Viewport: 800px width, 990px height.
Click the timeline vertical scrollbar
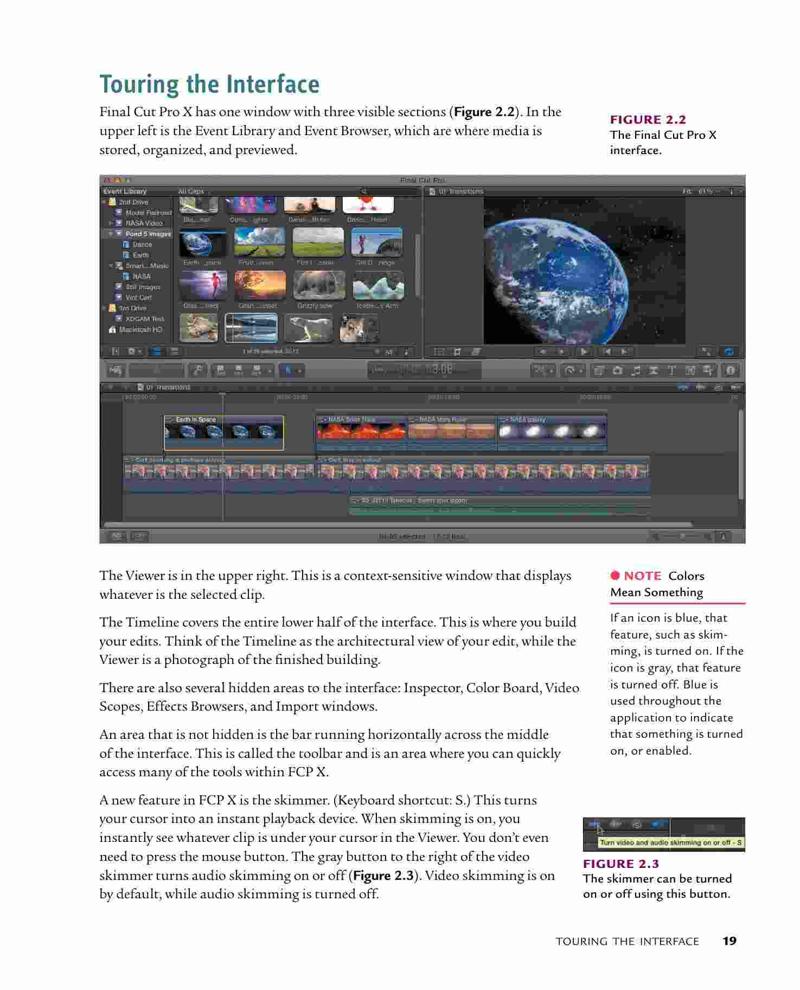741,455
